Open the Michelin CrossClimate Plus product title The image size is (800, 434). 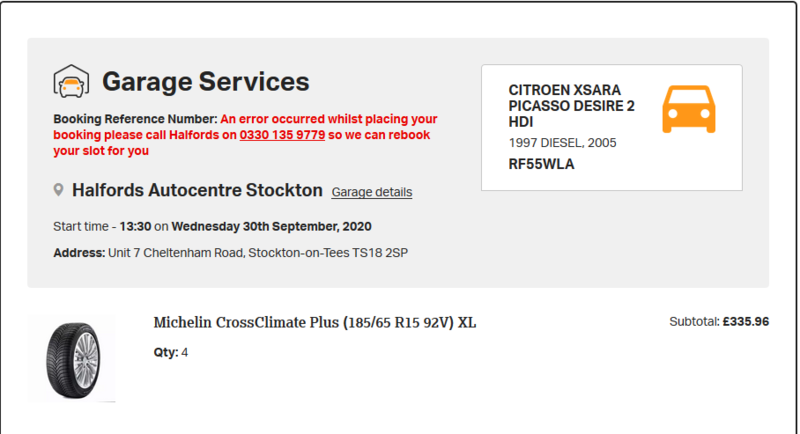pos(315,323)
